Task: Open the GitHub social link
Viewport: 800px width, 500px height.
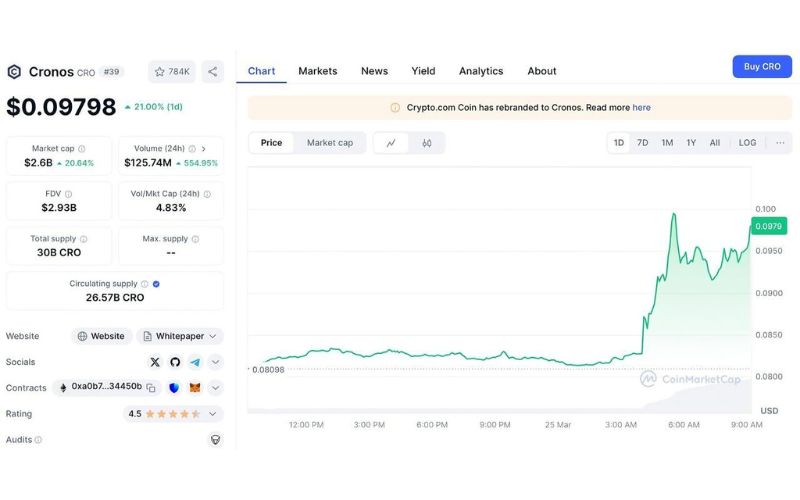Action: [x=175, y=362]
